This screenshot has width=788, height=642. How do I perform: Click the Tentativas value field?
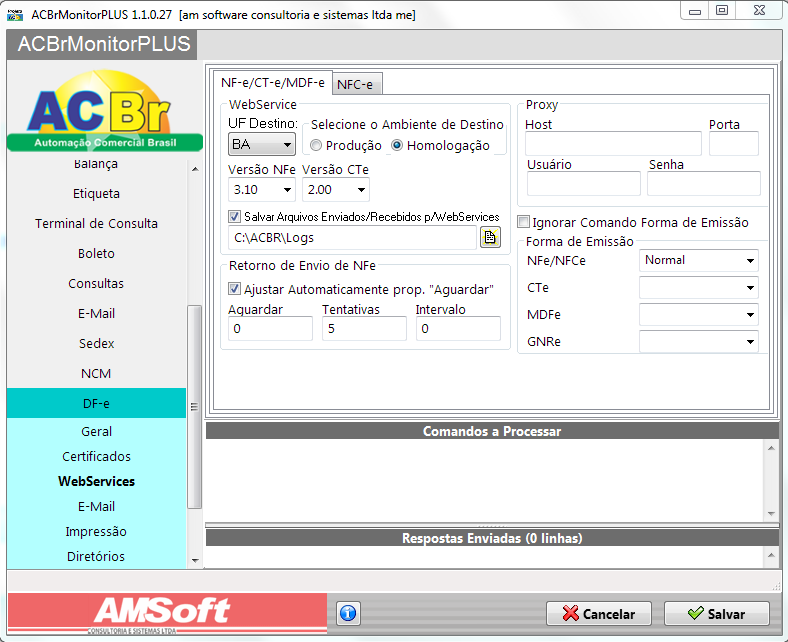coord(364,329)
